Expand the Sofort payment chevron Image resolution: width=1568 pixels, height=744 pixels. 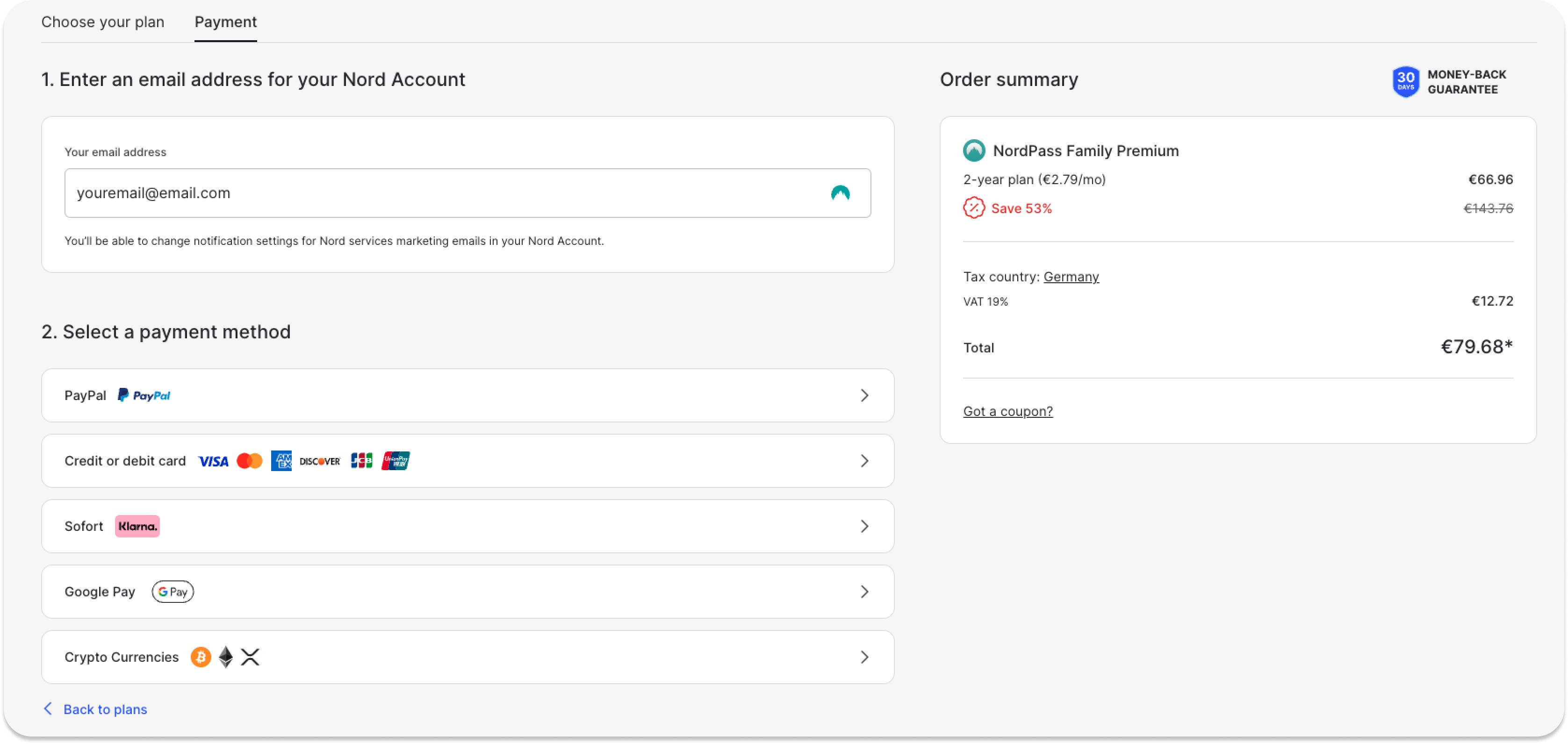[x=864, y=526]
